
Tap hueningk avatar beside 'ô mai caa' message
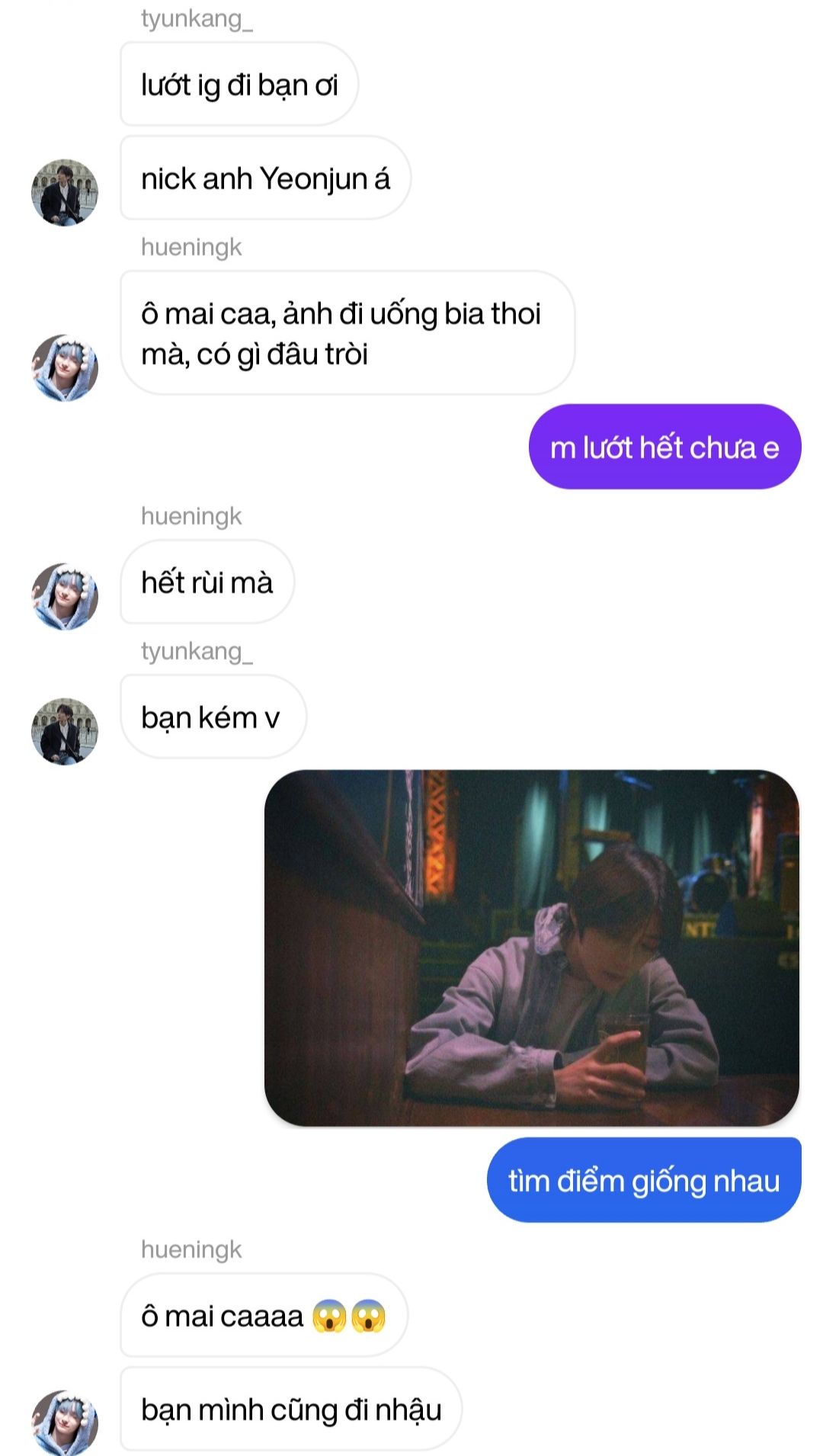pyautogui.click(x=65, y=367)
